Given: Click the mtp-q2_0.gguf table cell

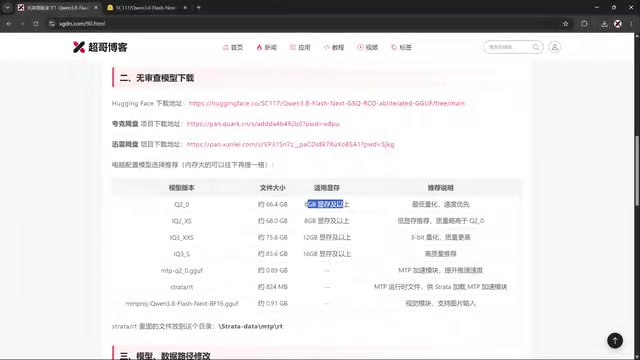Looking at the screenshot, I should (x=182, y=270).
